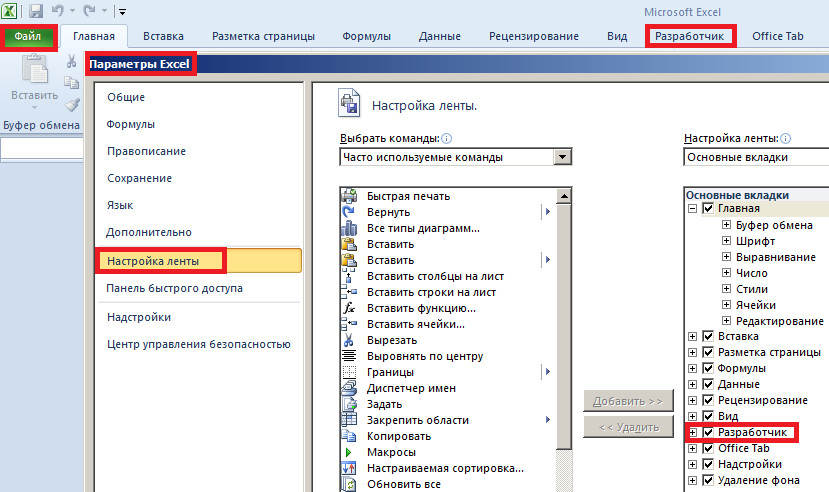Open the Файл menu tab
Viewport: 829px width, 492px height.
[28, 36]
